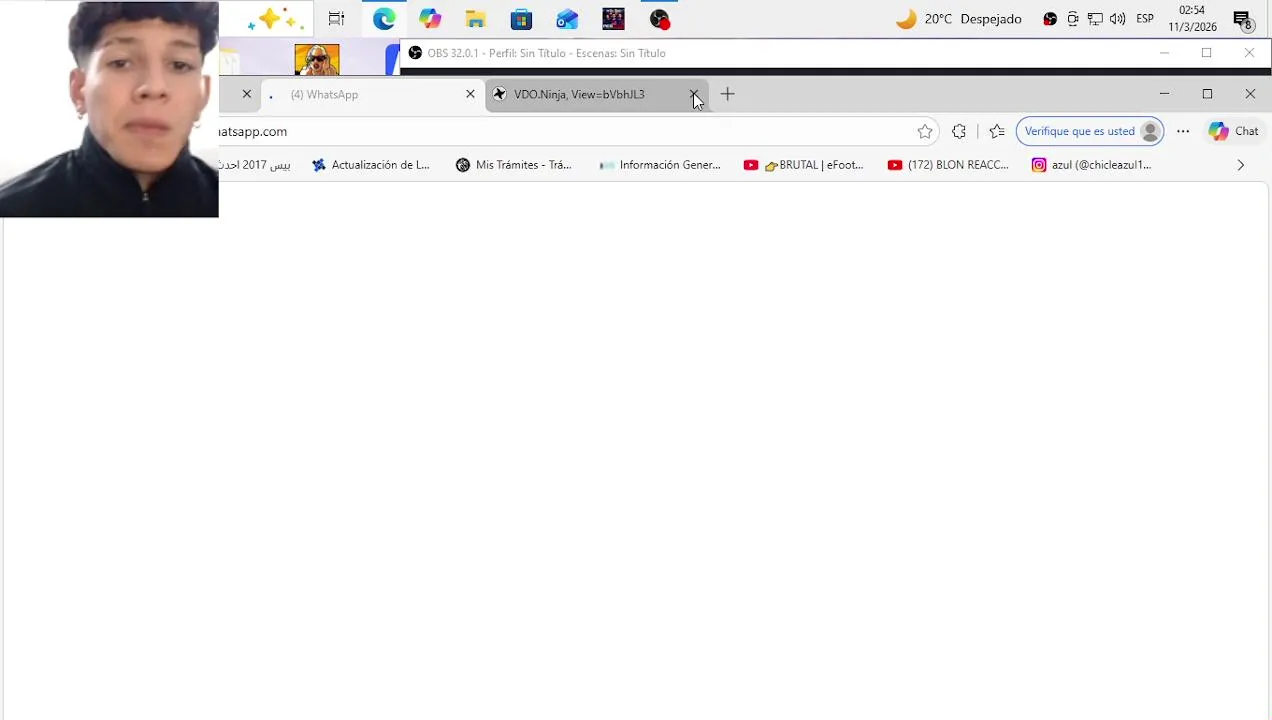Open the Información Gener... bookmark
This screenshot has width=1272, height=720.
(x=660, y=165)
